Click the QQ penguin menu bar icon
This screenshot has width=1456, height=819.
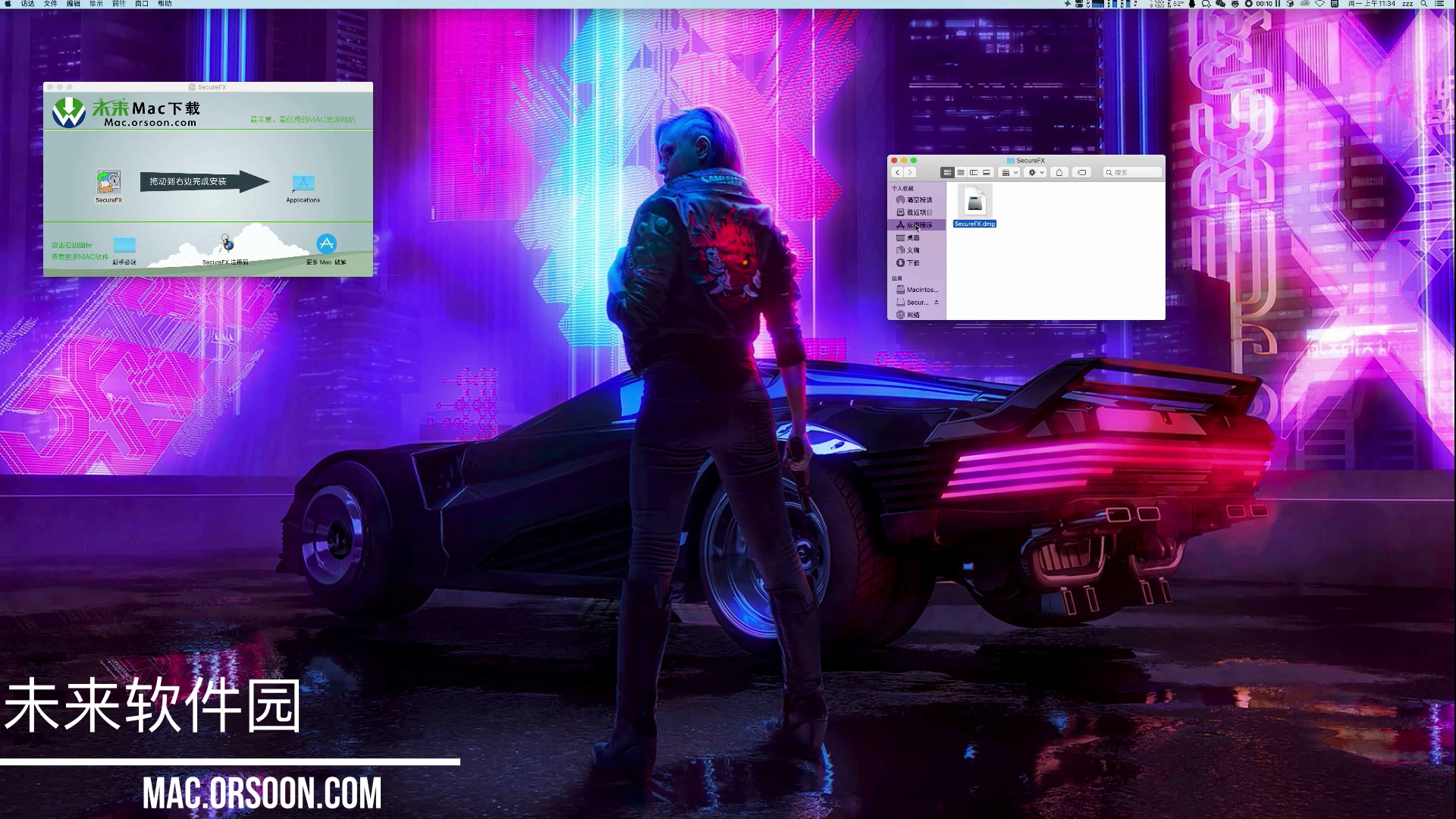(x=1192, y=4)
